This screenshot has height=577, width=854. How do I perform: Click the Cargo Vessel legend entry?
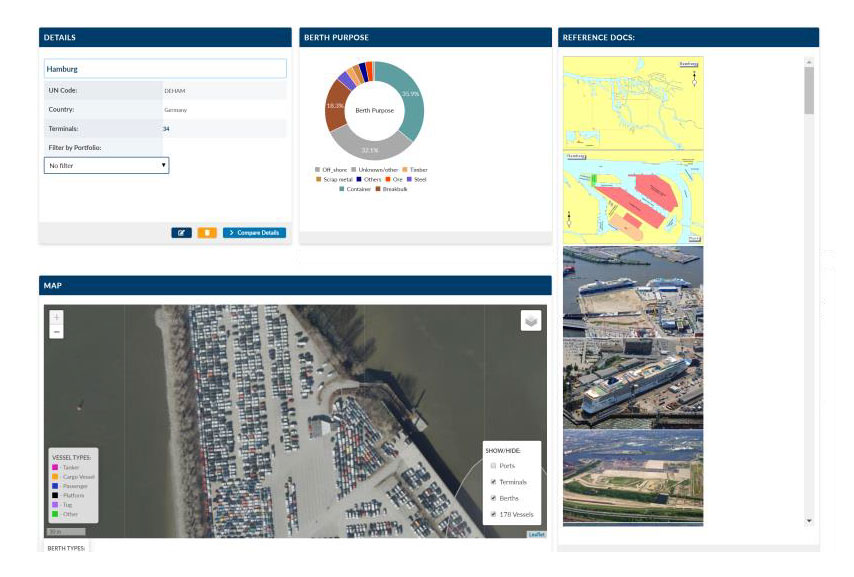(x=74, y=477)
